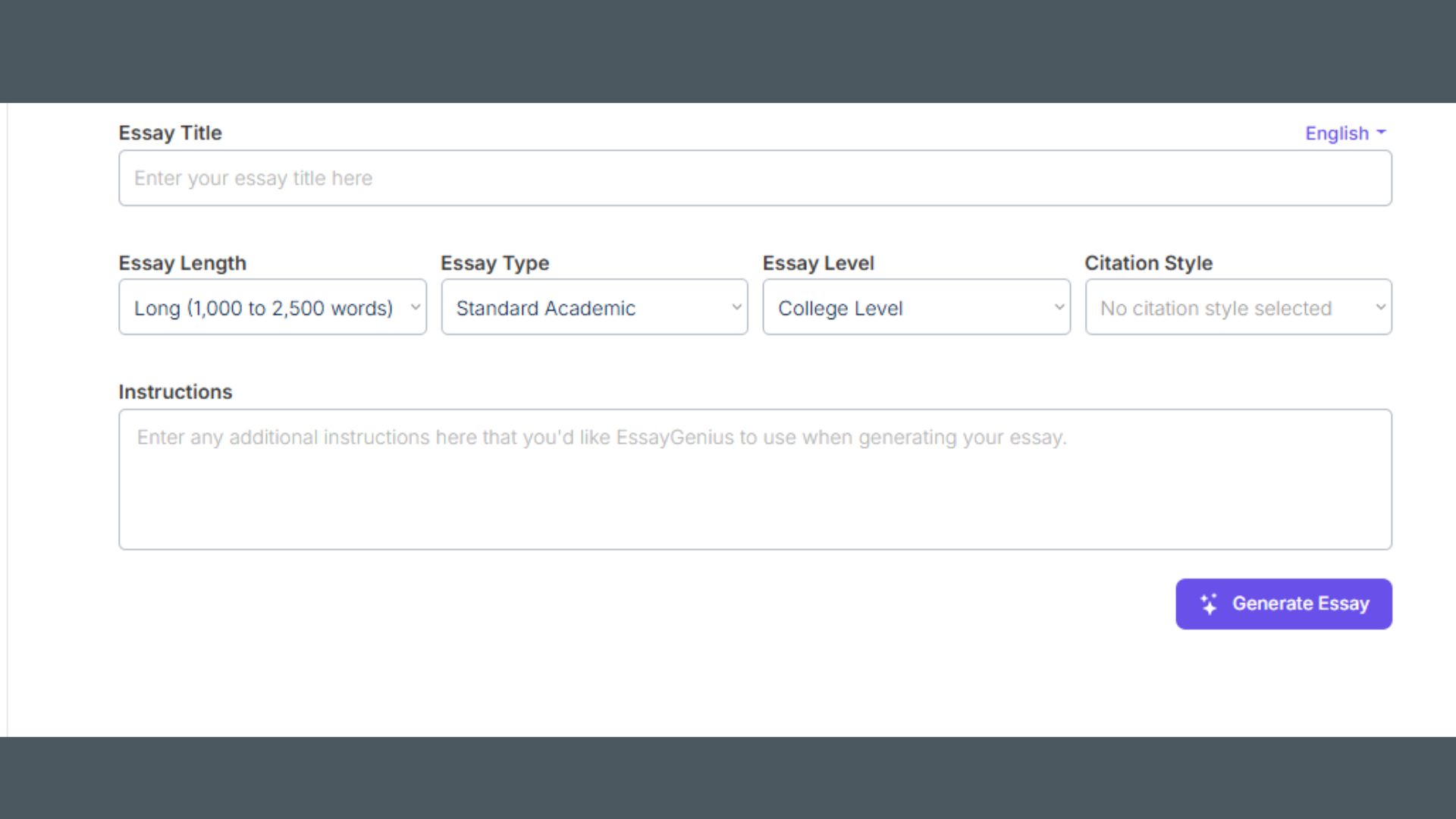The height and width of the screenshot is (819, 1456).
Task: Click the Essay Length label
Action: [x=182, y=263]
